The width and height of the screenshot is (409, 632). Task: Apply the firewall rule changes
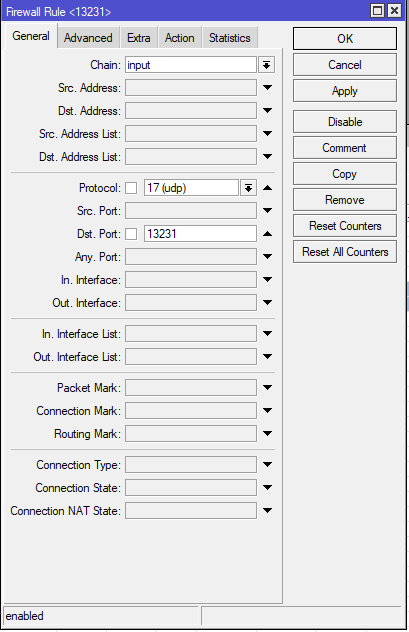[345, 91]
